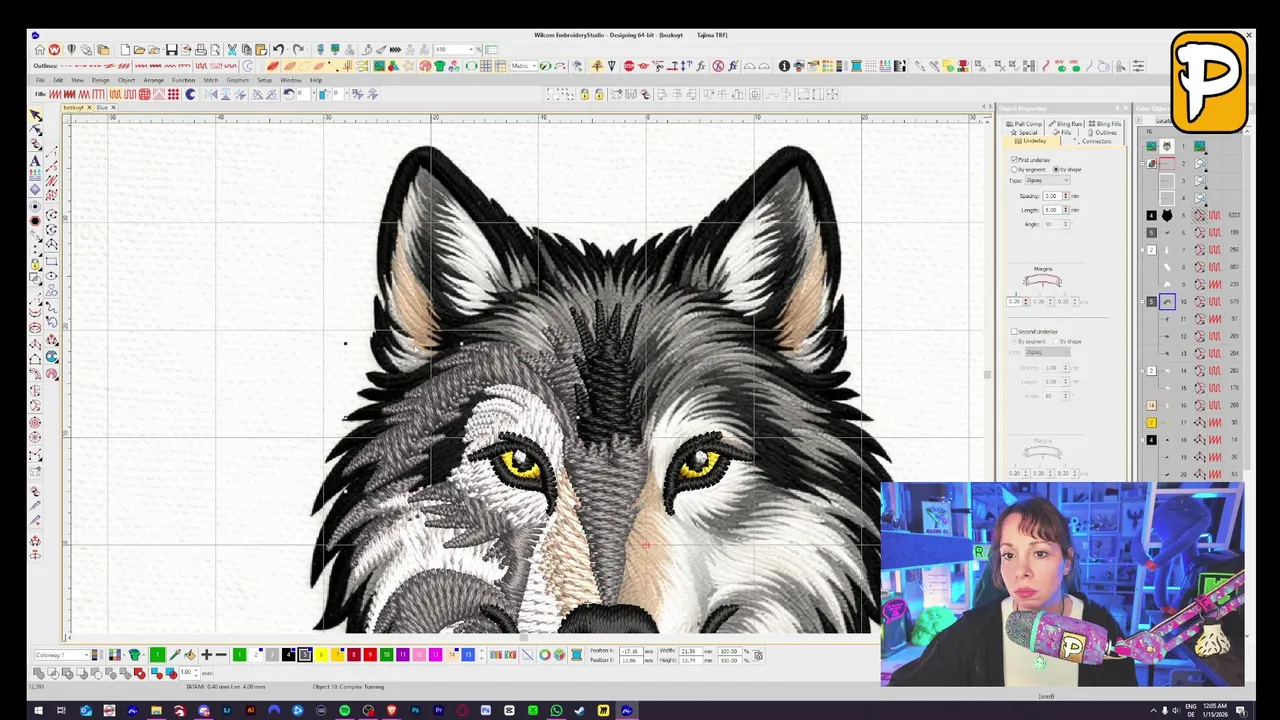This screenshot has width=1280, height=720.
Task: Select the By segment radio for first underlay
Action: pos(1014,170)
